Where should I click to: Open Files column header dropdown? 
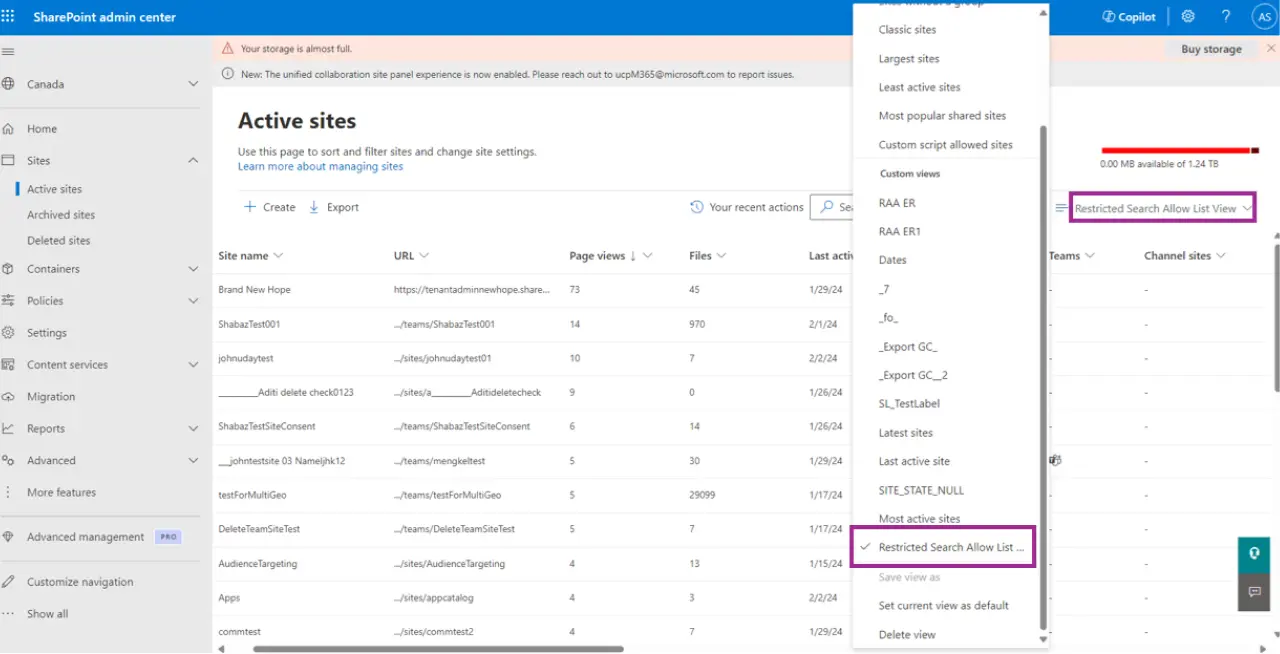707,256
